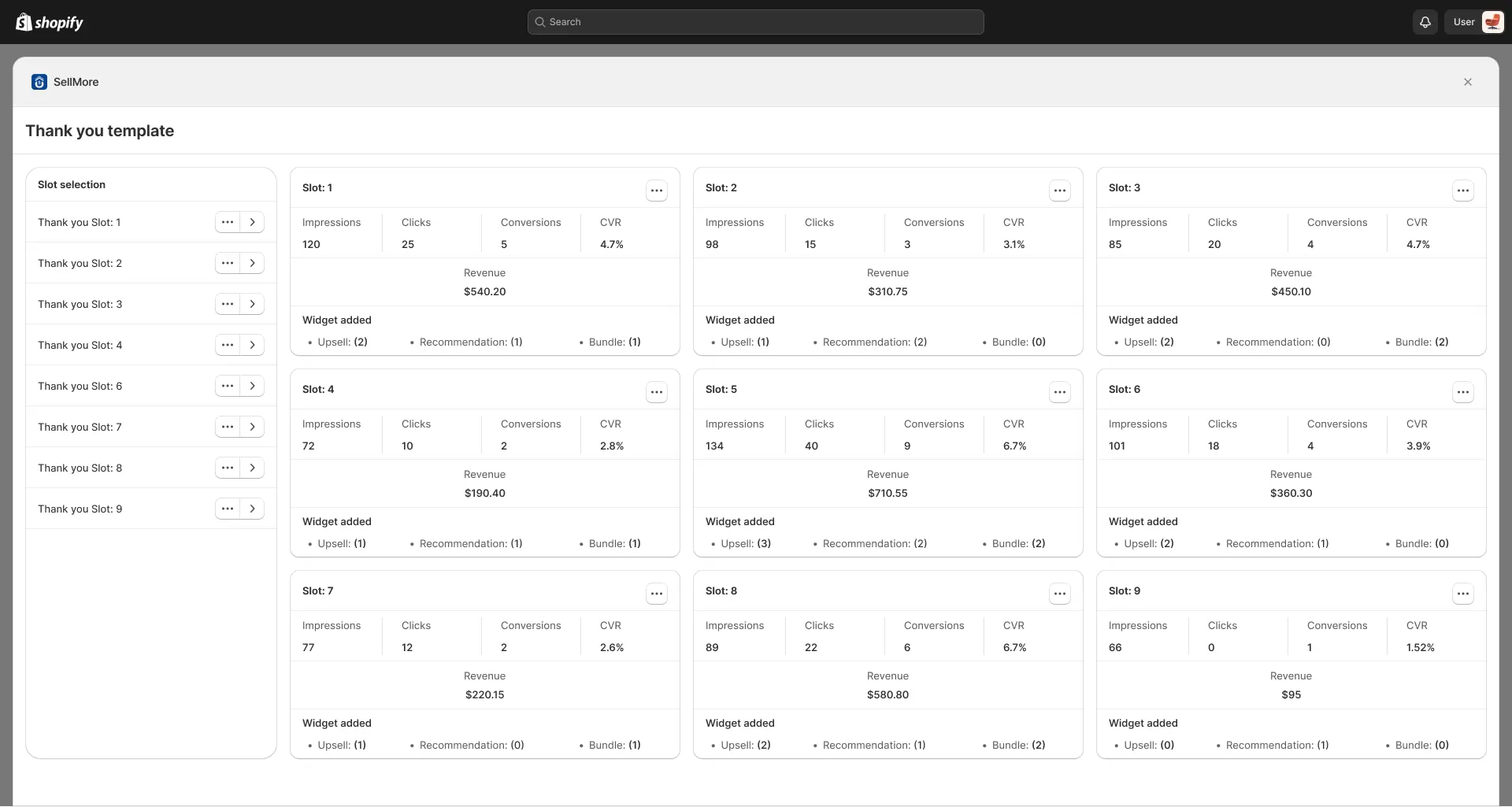
Task: Click the Slot selection panel title
Action: 72,184
